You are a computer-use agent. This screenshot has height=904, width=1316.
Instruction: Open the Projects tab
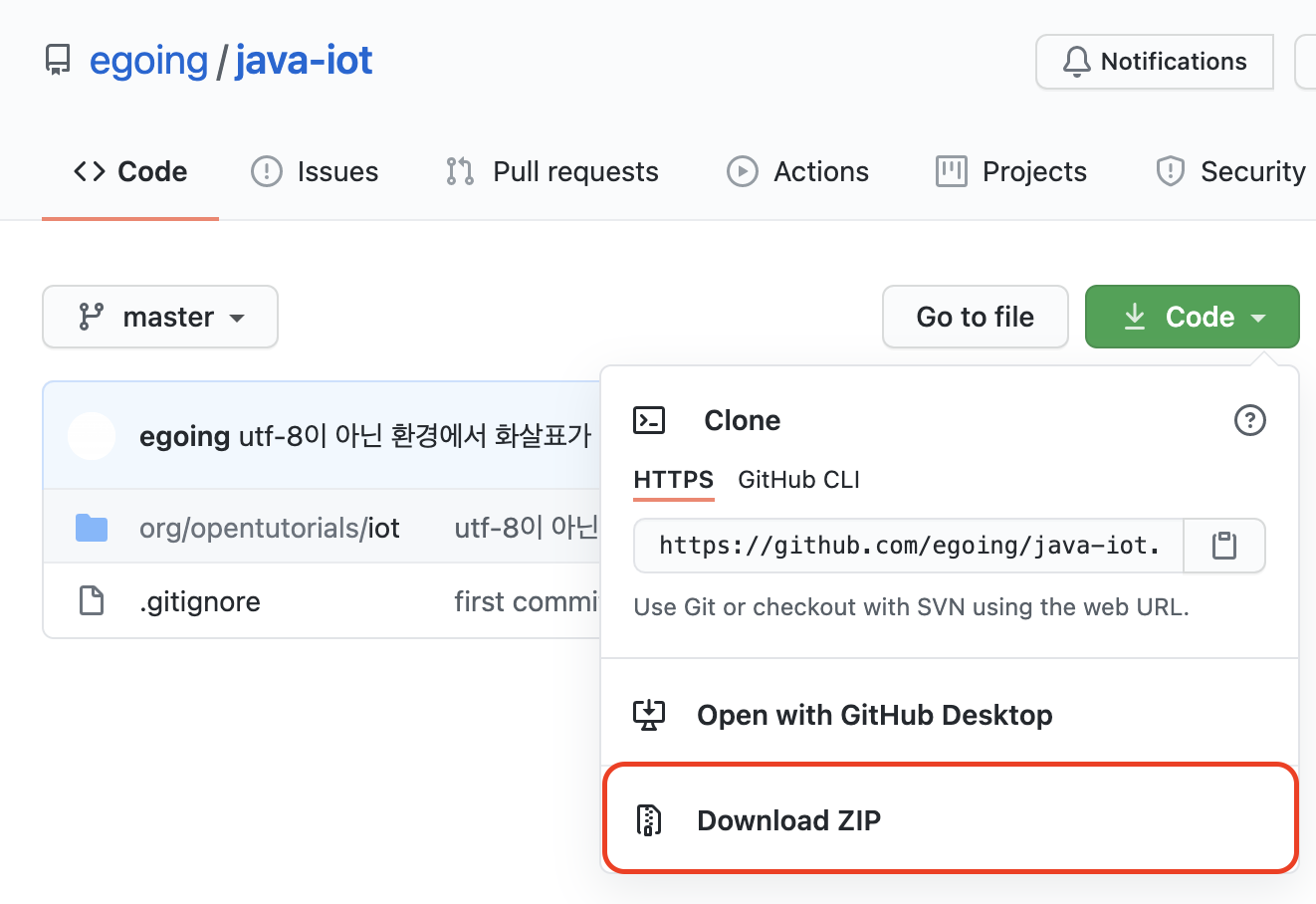tap(1011, 171)
